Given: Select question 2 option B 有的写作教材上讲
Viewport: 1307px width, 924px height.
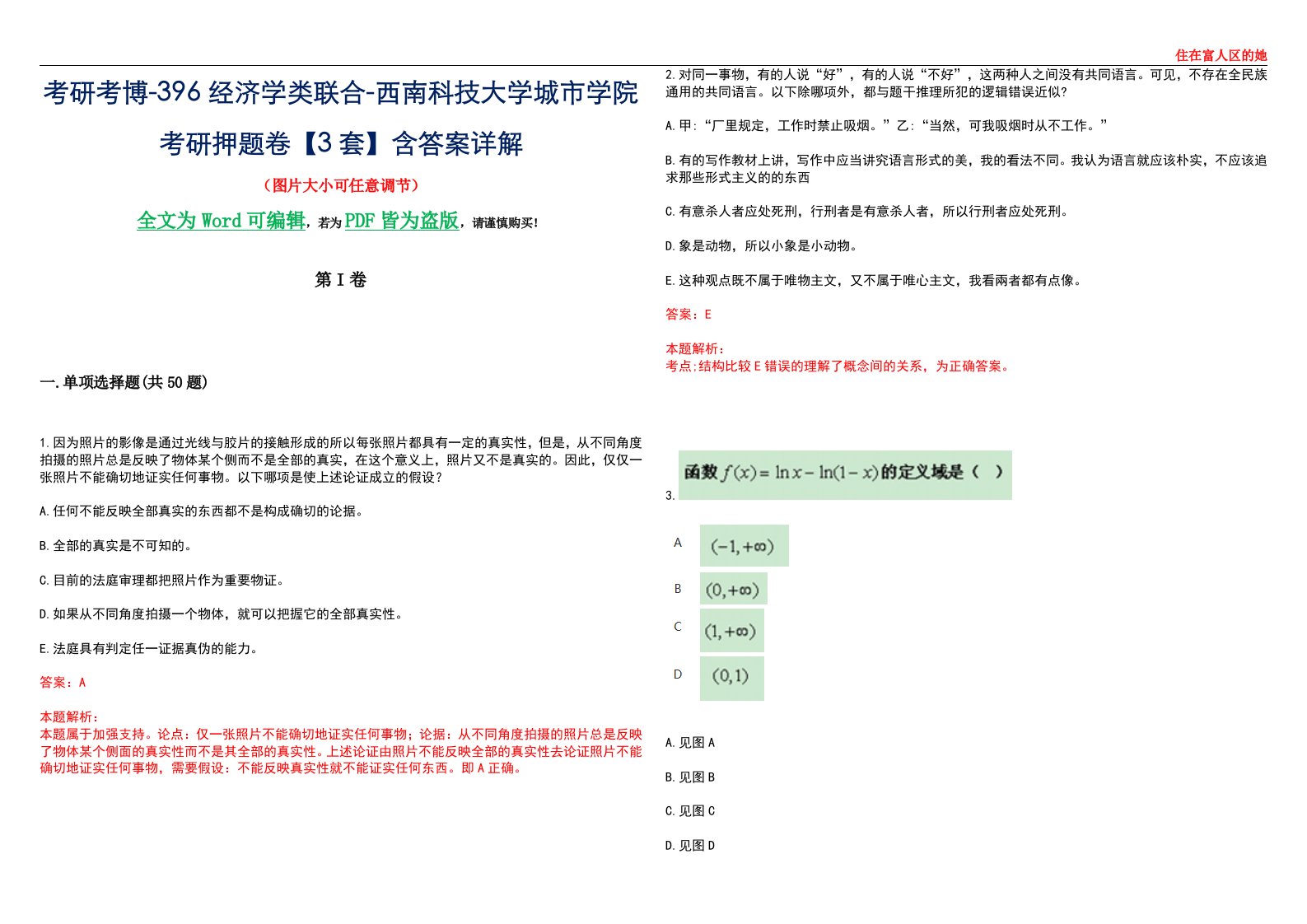Looking at the screenshot, I should pyautogui.click(x=966, y=169).
